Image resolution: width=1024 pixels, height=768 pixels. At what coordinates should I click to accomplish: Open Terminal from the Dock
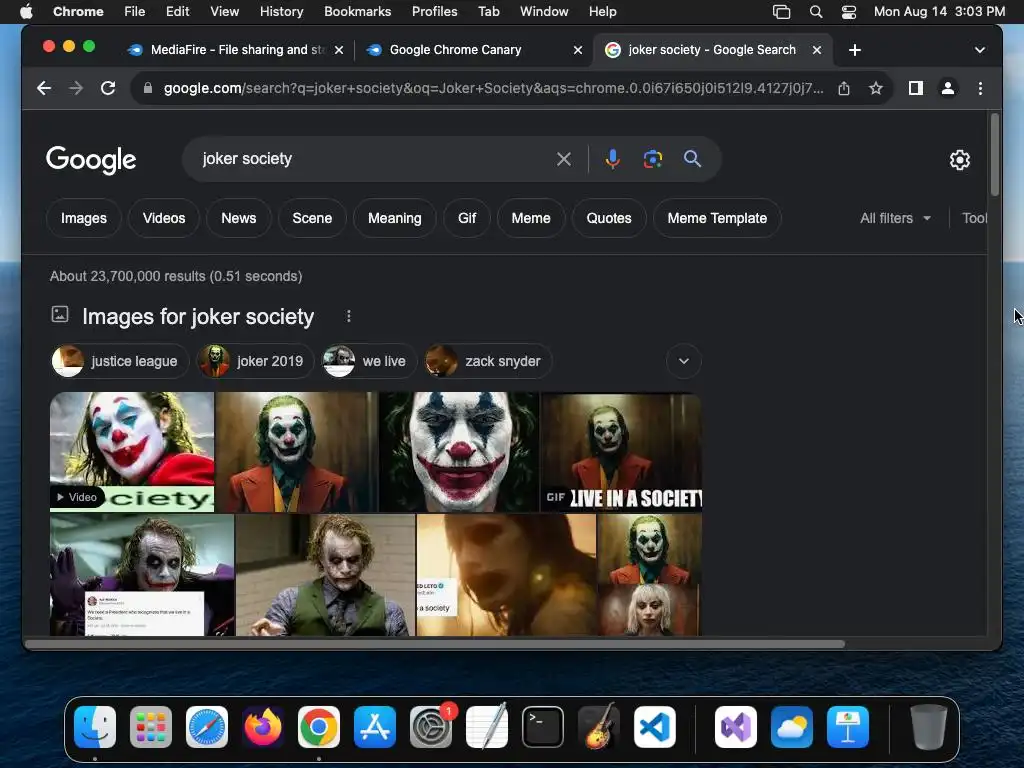543,727
